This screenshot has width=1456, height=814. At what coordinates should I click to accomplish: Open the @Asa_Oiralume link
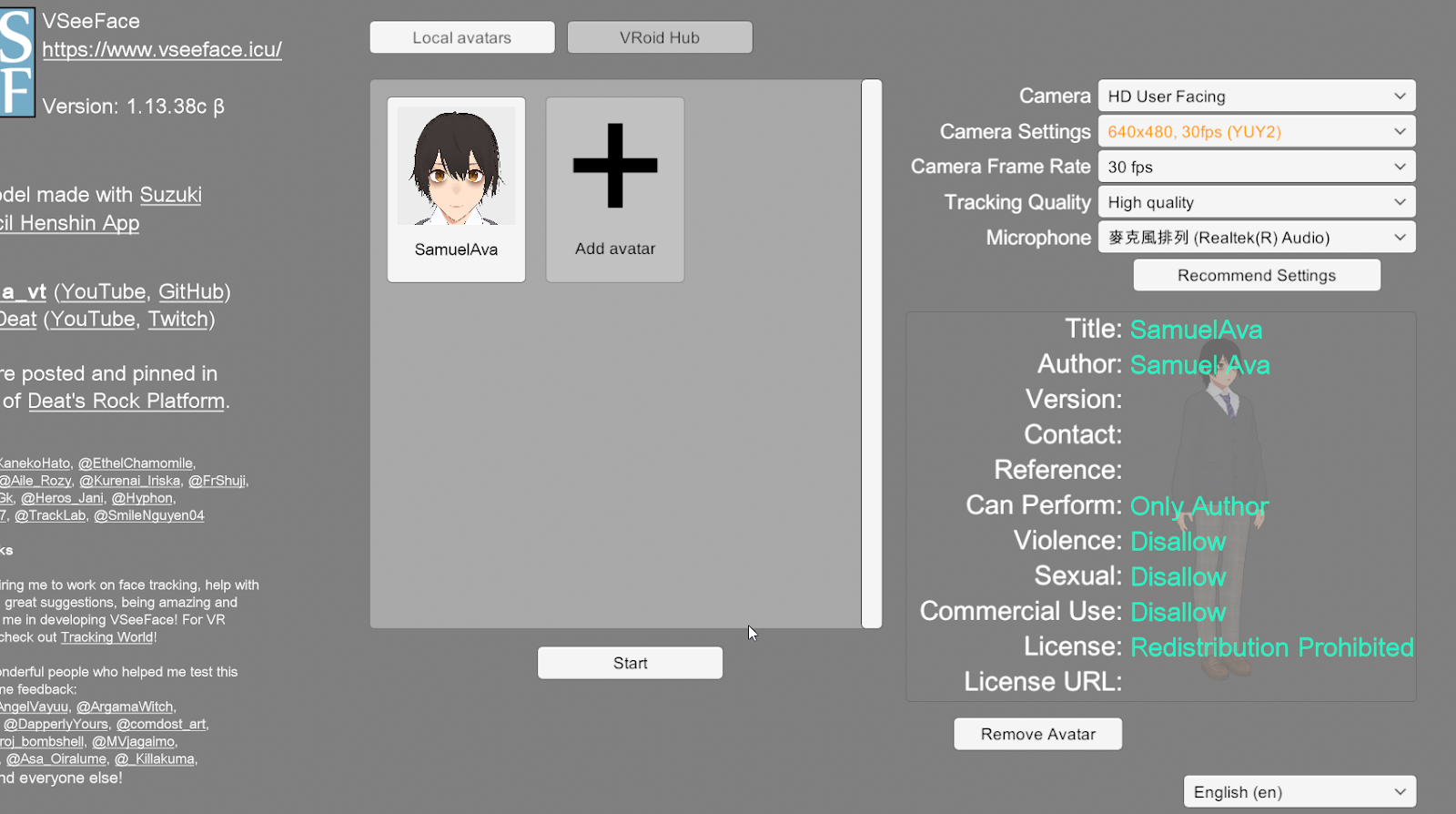[56, 758]
